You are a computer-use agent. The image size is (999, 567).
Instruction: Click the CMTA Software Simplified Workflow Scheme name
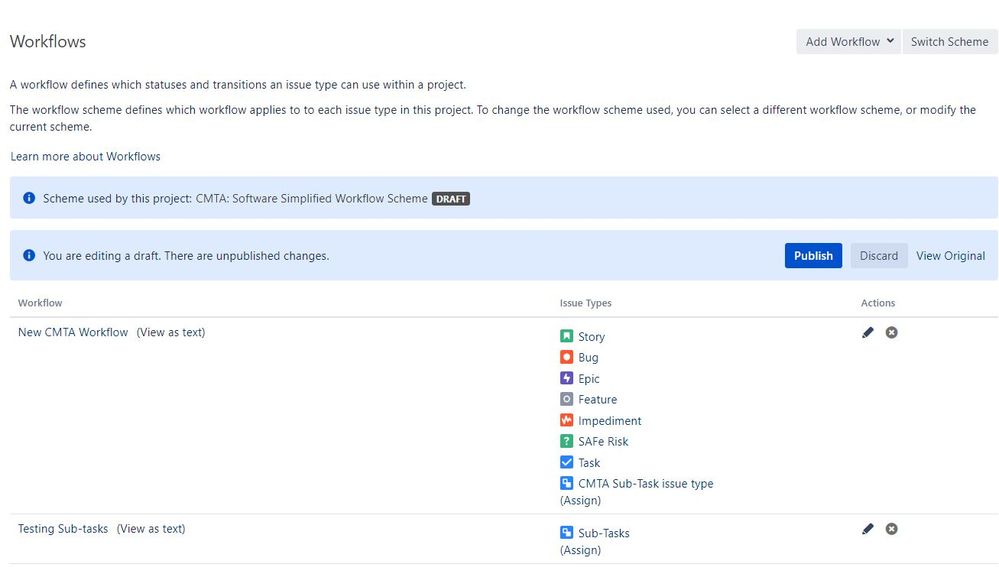point(312,198)
